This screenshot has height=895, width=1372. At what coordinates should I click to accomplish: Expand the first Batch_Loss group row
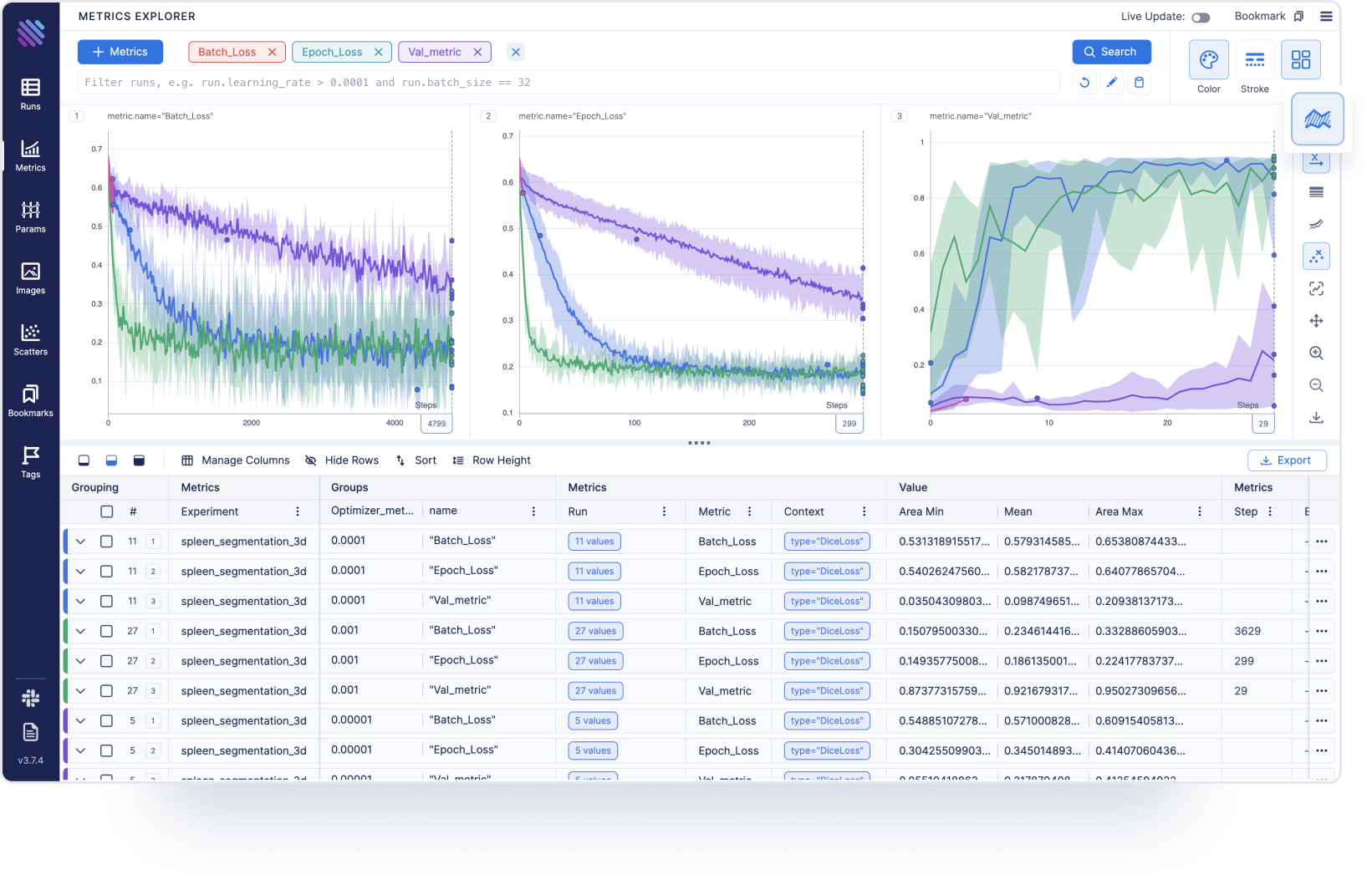(x=80, y=542)
